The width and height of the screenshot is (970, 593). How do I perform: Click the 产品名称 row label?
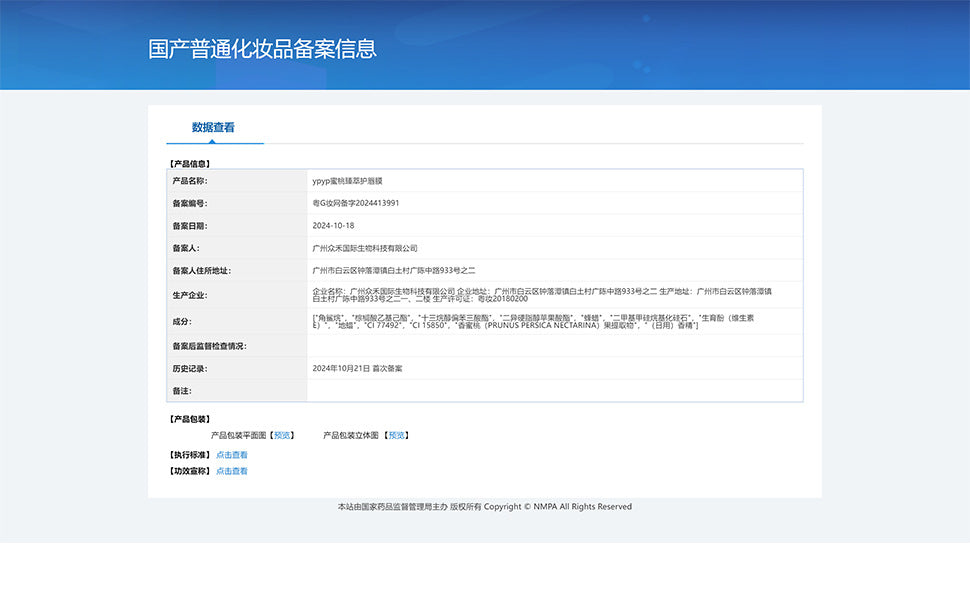pyautogui.click(x=189, y=181)
